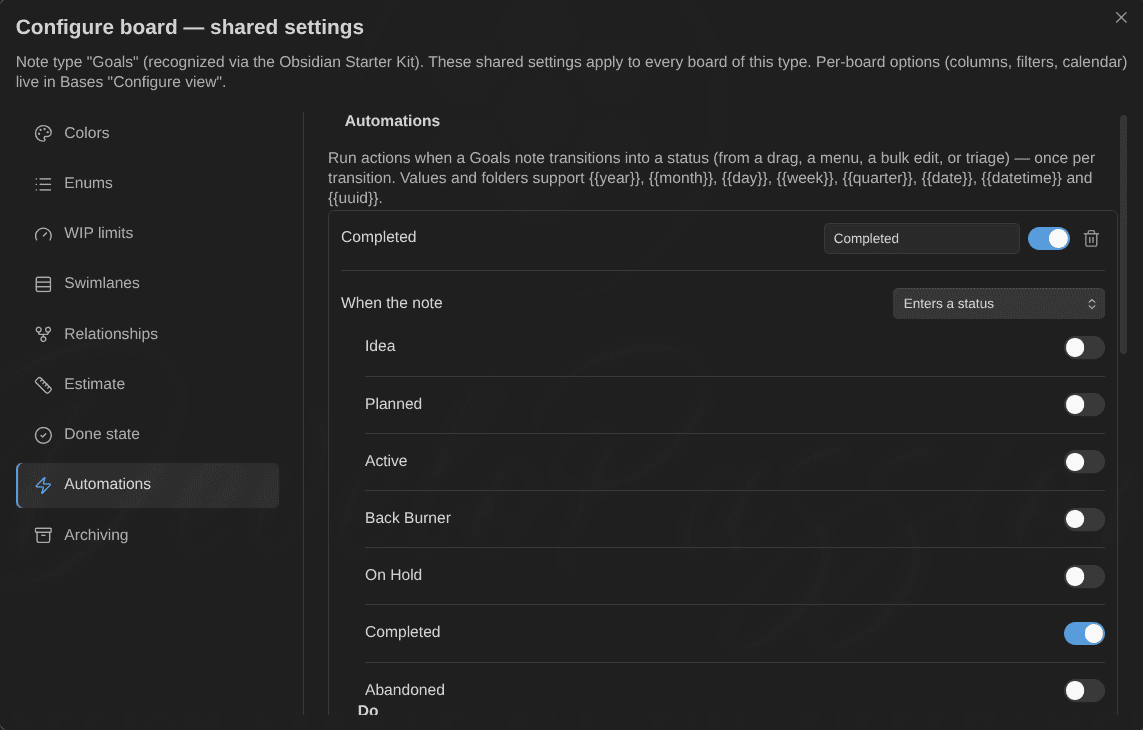This screenshot has width=1143, height=730.
Task: Toggle the Back Burner status switch
Action: [x=1084, y=519]
